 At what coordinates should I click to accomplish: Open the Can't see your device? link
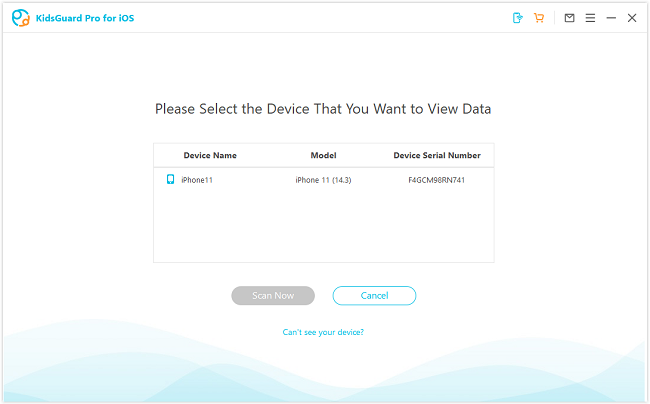(323, 332)
